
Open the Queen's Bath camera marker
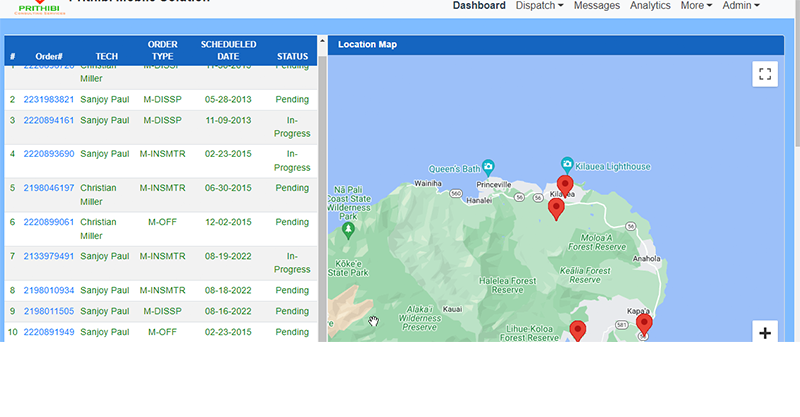pos(488,167)
